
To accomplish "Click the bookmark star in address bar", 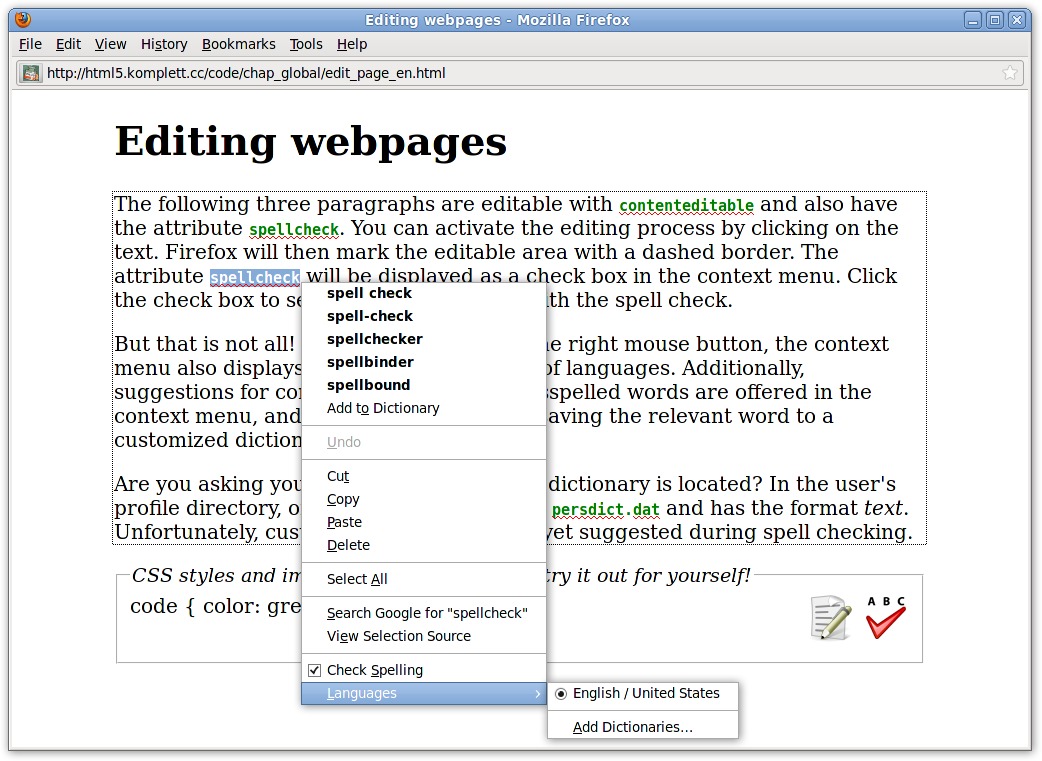I will [1009, 73].
